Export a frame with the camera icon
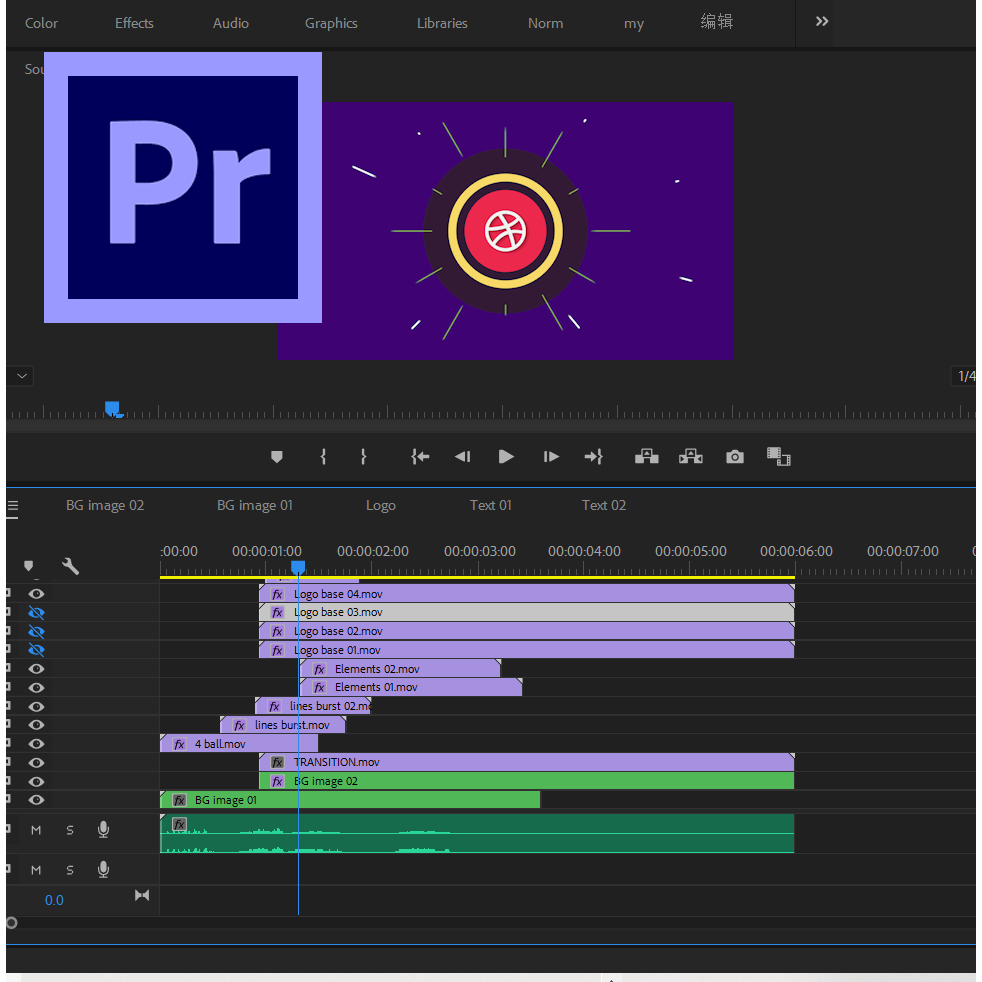 pyautogui.click(x=735, y=457)
